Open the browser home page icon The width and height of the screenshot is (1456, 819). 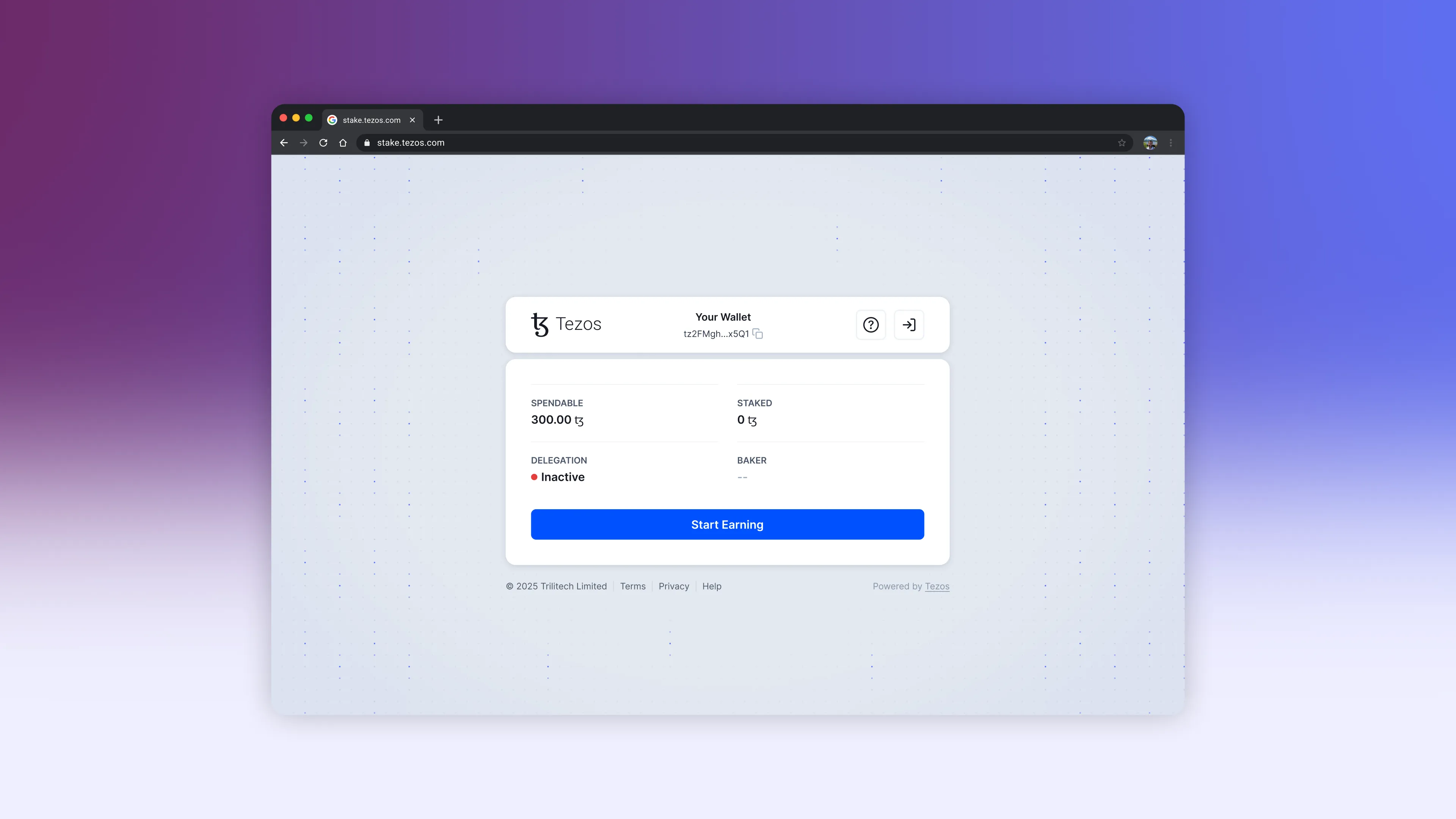pos(342,143)
